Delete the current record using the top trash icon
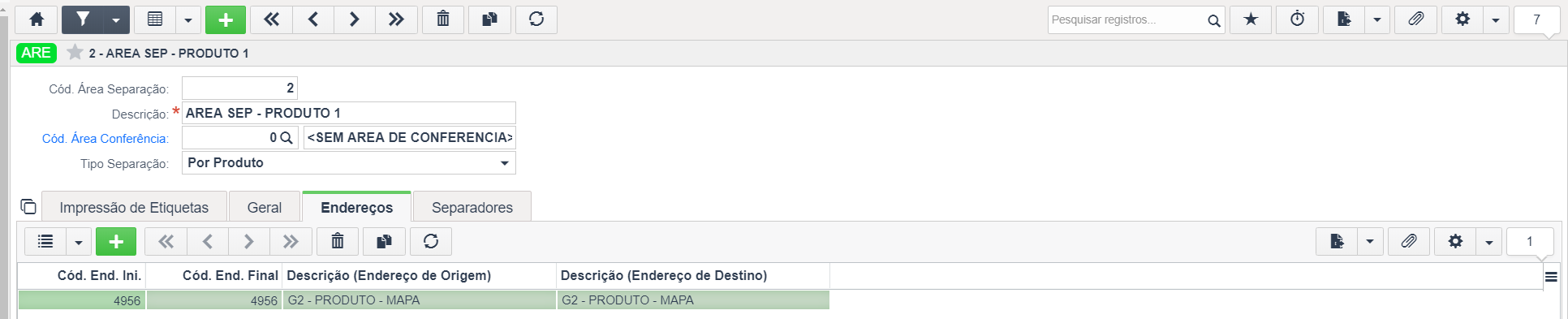Image resolution: width=1568 pixels, height=319 pixels. pos(443,19)
